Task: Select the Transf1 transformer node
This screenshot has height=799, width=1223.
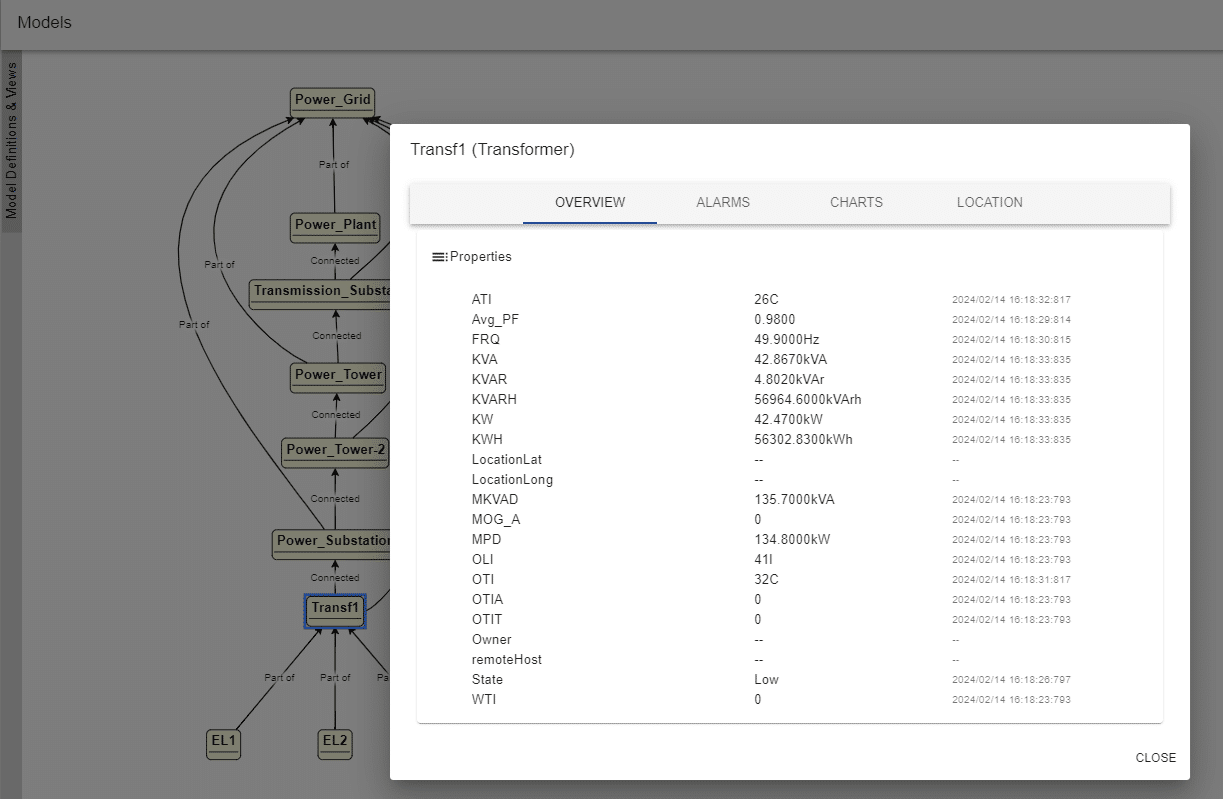Action: (334, 610)
